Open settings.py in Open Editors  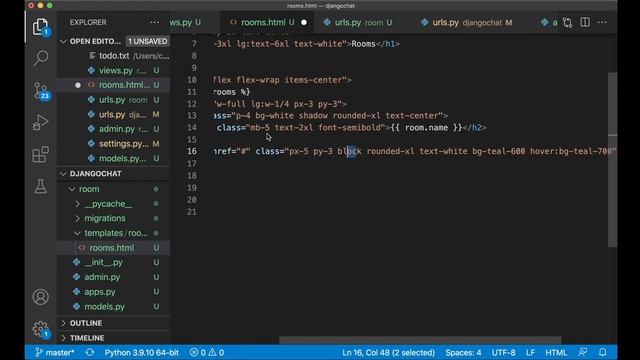113,144
